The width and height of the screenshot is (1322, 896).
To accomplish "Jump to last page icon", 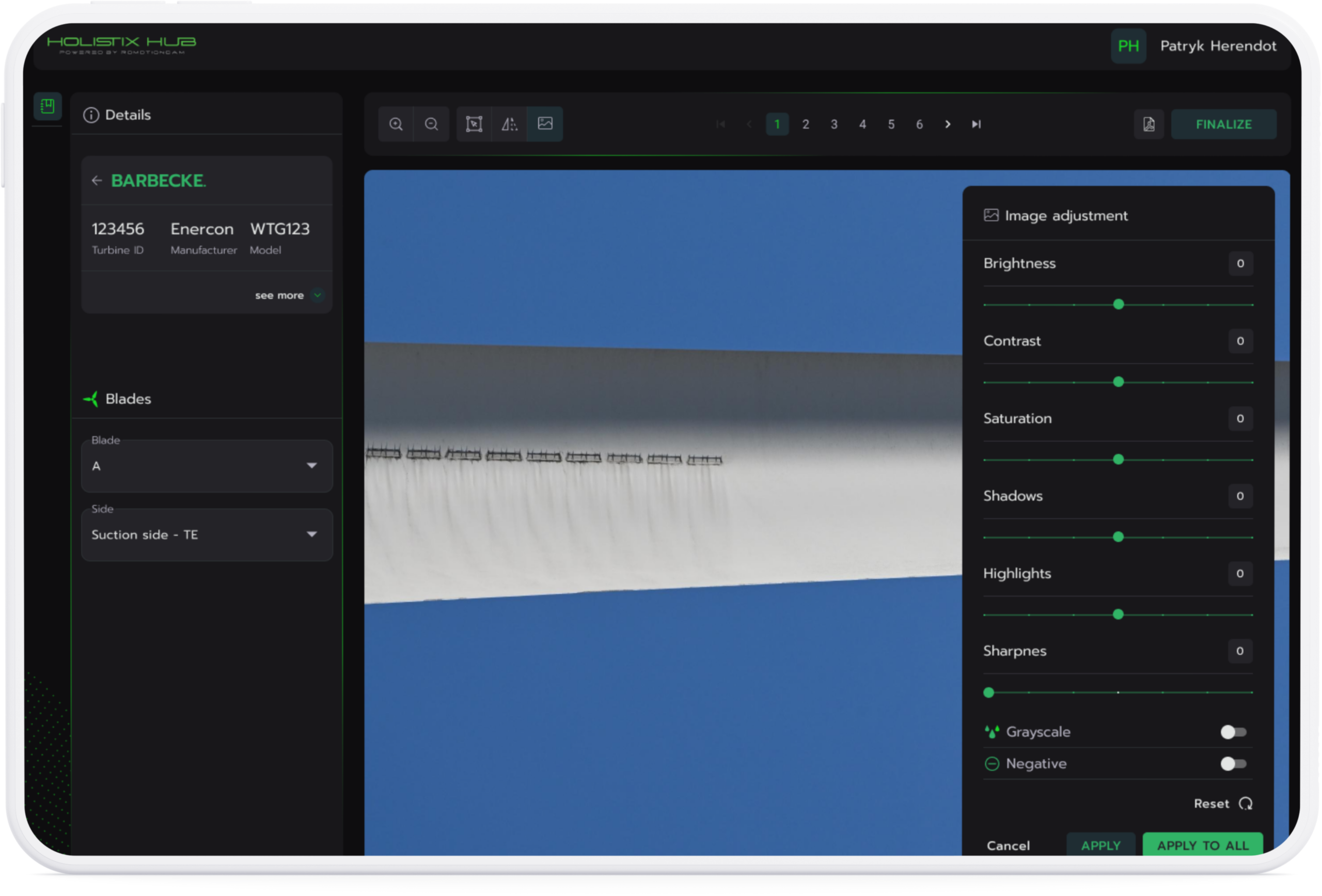I will [976, 124].
